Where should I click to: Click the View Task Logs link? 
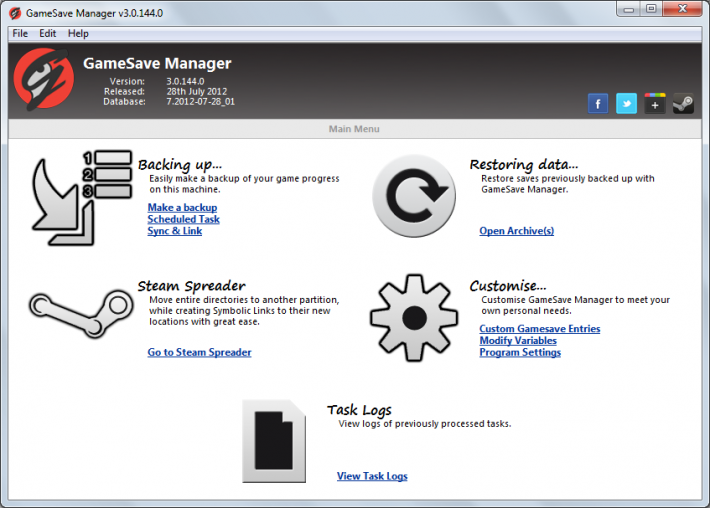(x=372, y=476)
